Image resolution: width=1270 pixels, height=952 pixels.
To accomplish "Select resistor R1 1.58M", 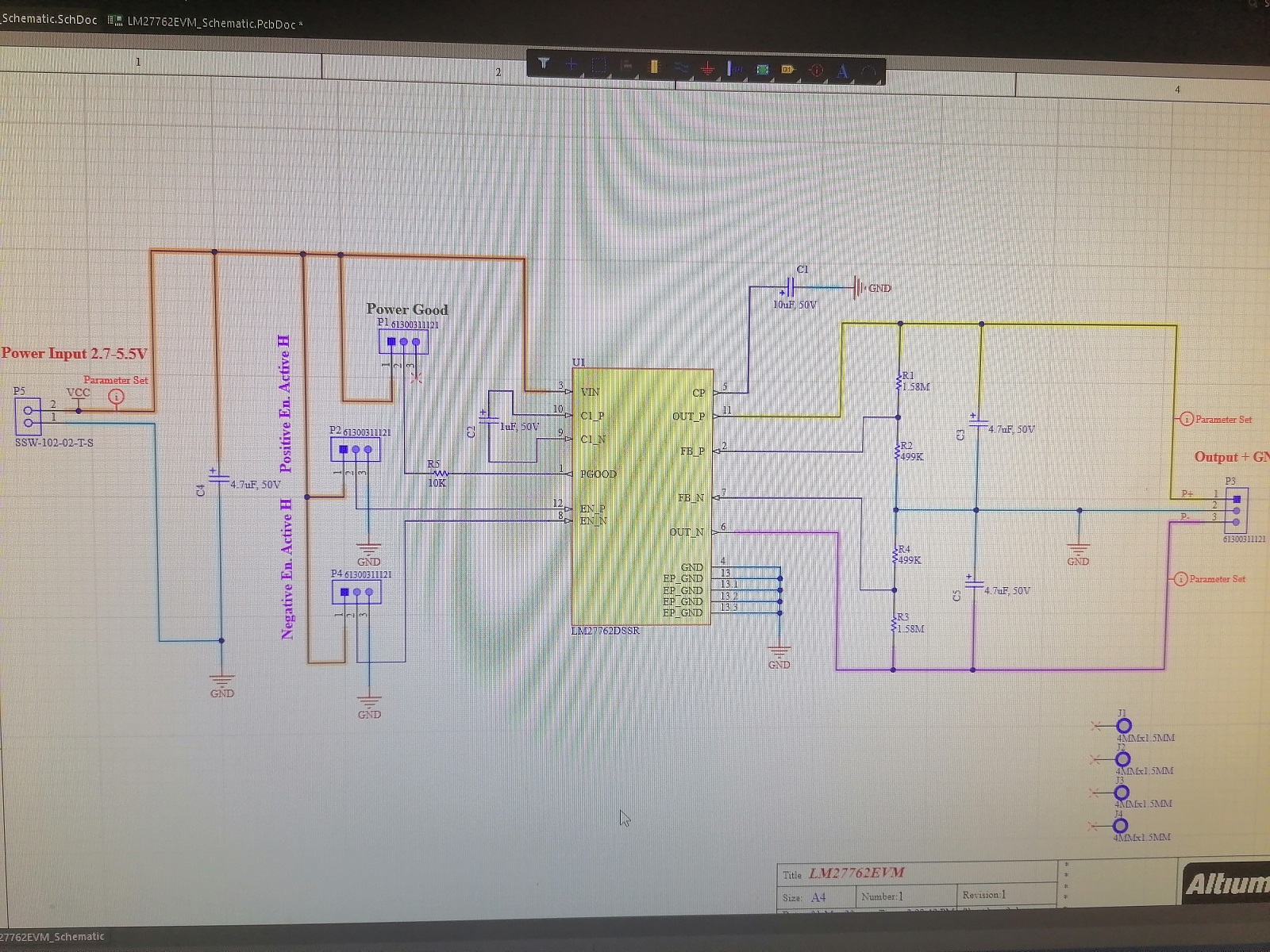I will (x=899, y=381).
